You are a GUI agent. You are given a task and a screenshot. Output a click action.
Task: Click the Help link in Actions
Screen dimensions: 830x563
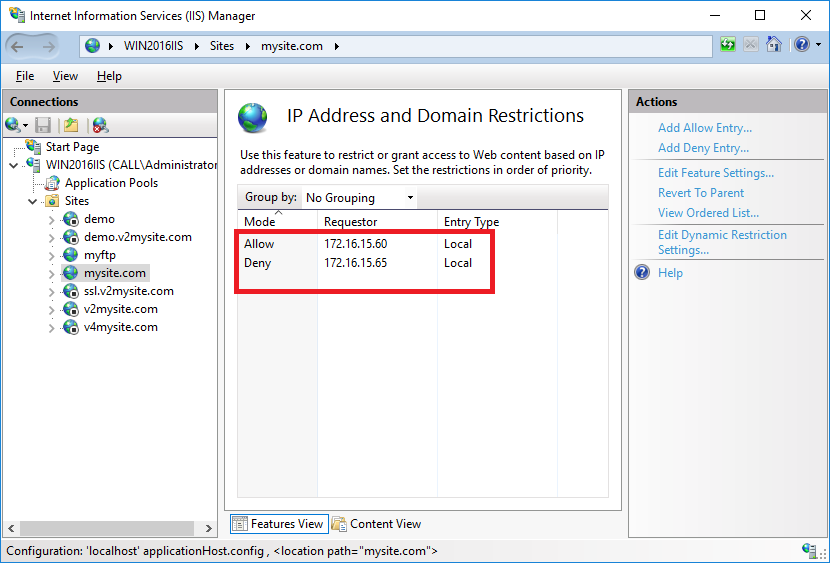[670, 273]
